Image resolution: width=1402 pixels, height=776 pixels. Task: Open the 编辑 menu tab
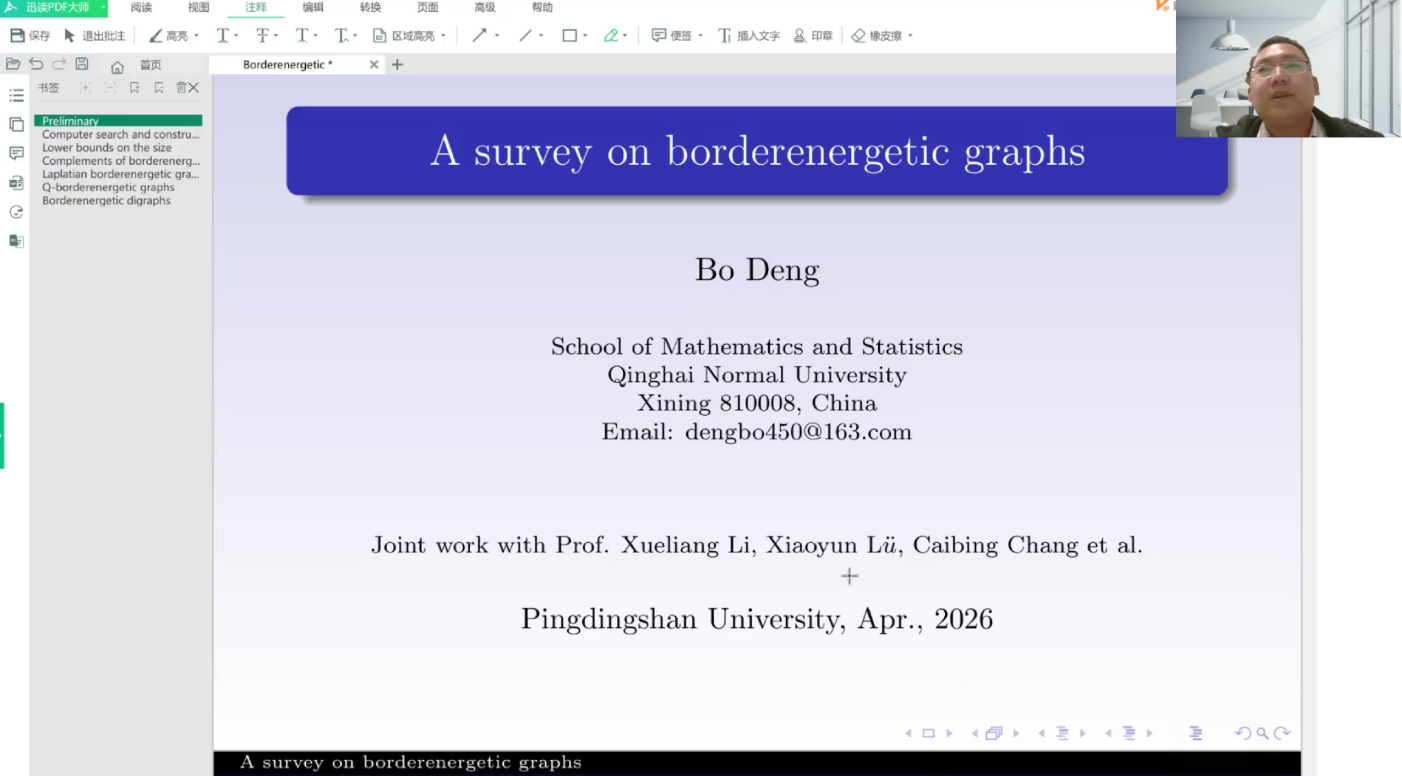pos(313,7)
